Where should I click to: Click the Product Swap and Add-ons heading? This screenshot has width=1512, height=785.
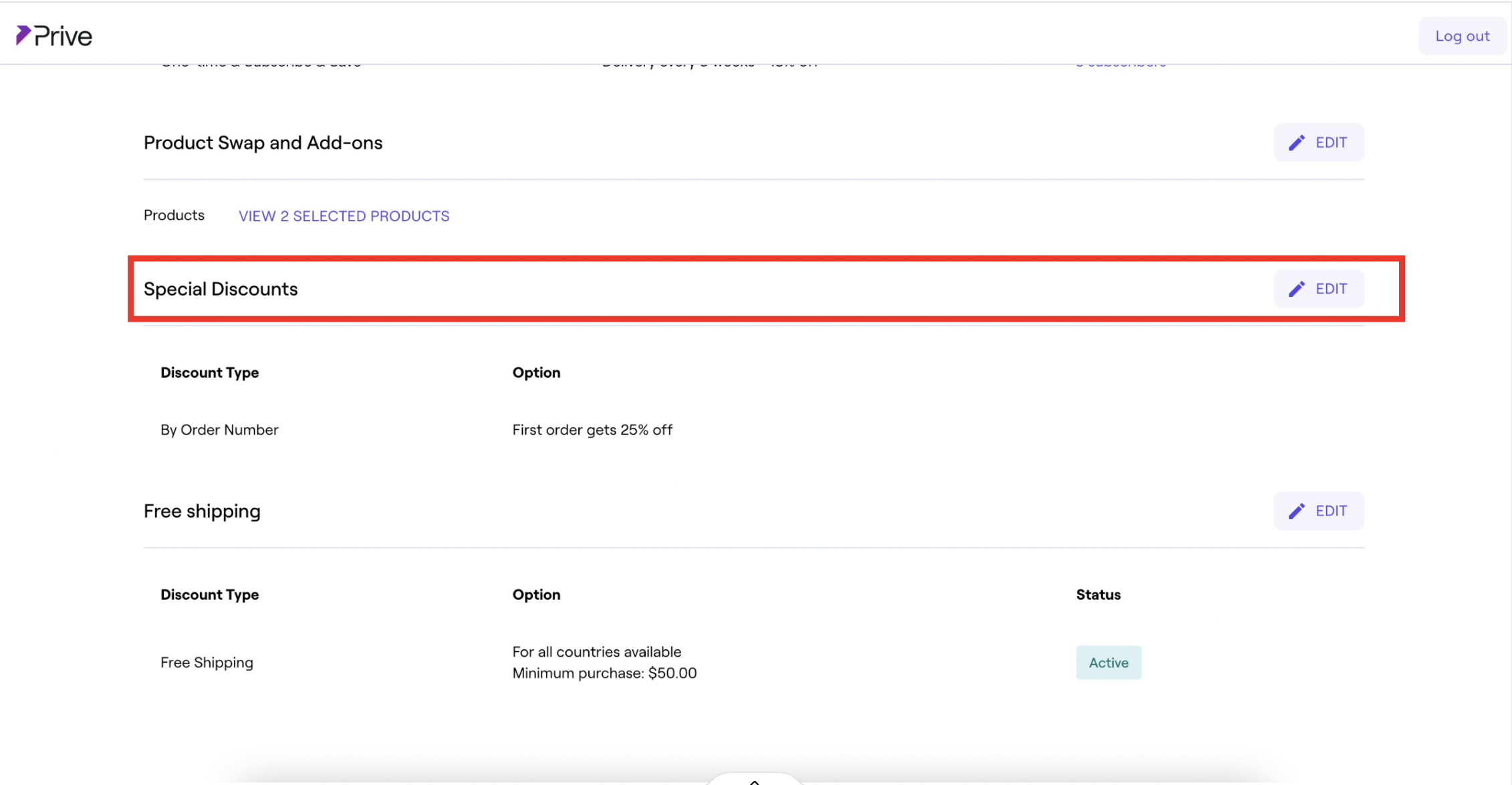(263, 142)
